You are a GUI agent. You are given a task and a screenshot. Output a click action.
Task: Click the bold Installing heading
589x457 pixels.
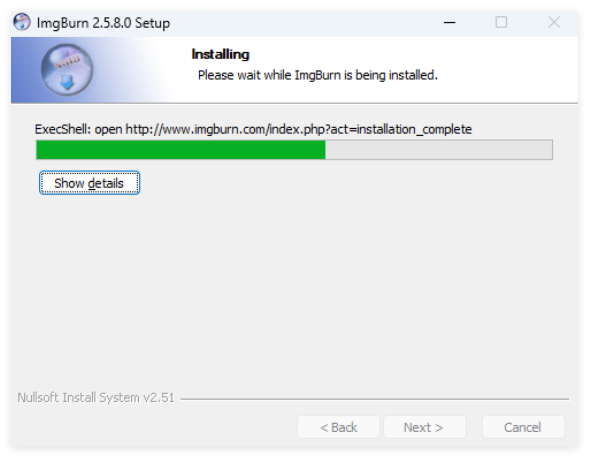pos(220,54)
